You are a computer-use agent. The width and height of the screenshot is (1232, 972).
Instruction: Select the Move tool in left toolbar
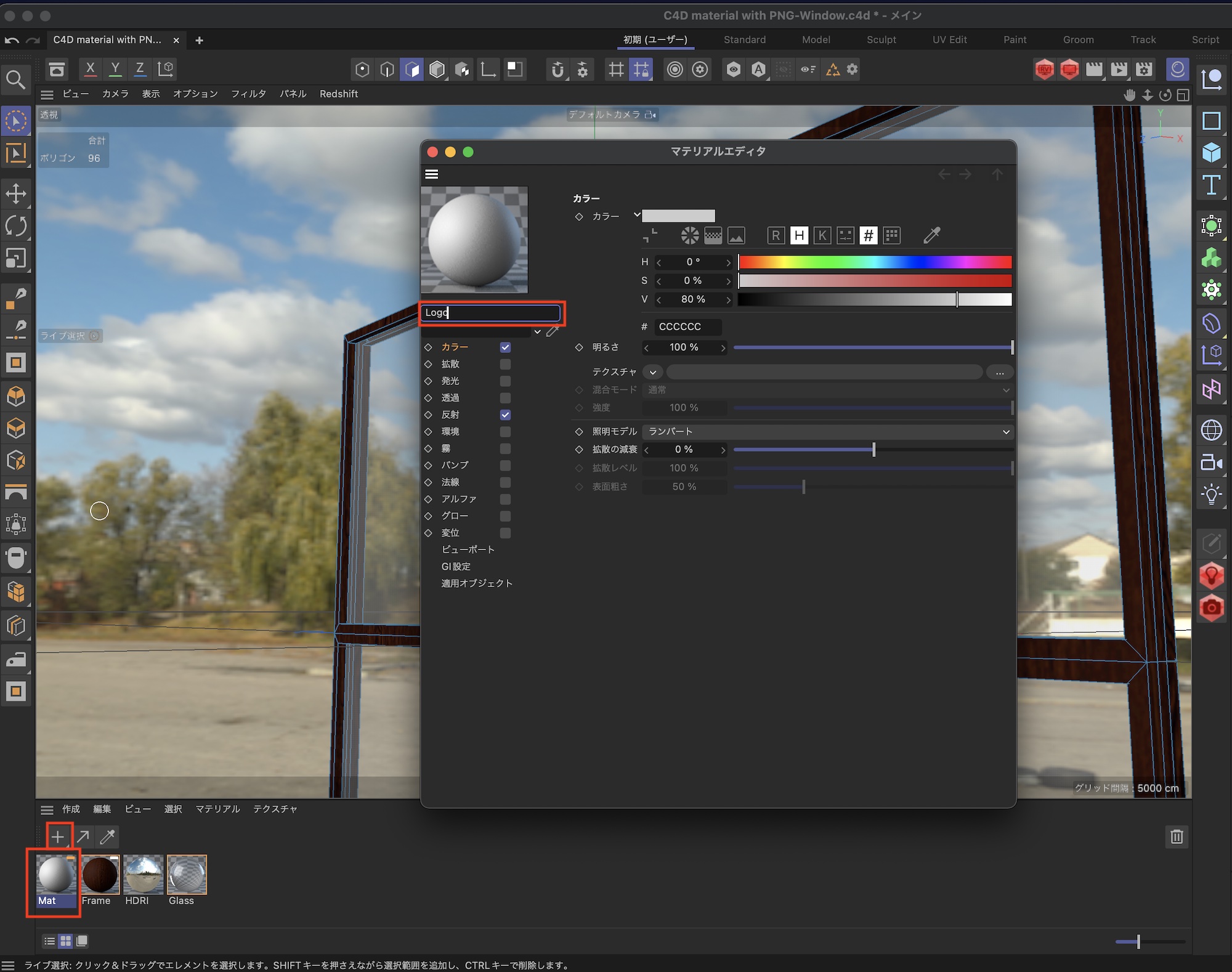pos(16,193)
